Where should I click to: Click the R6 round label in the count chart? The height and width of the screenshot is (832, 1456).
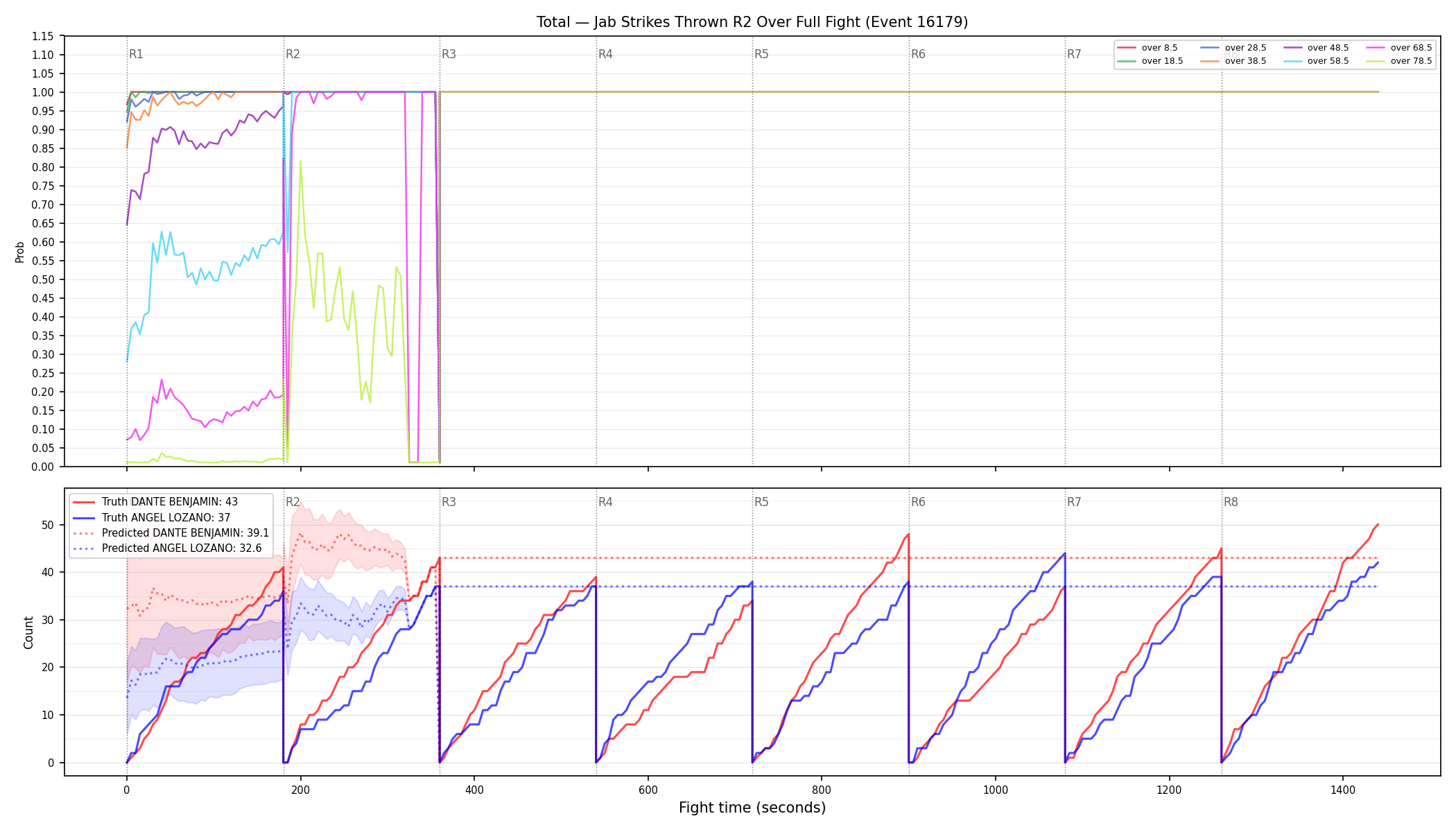tap(918, 502)
